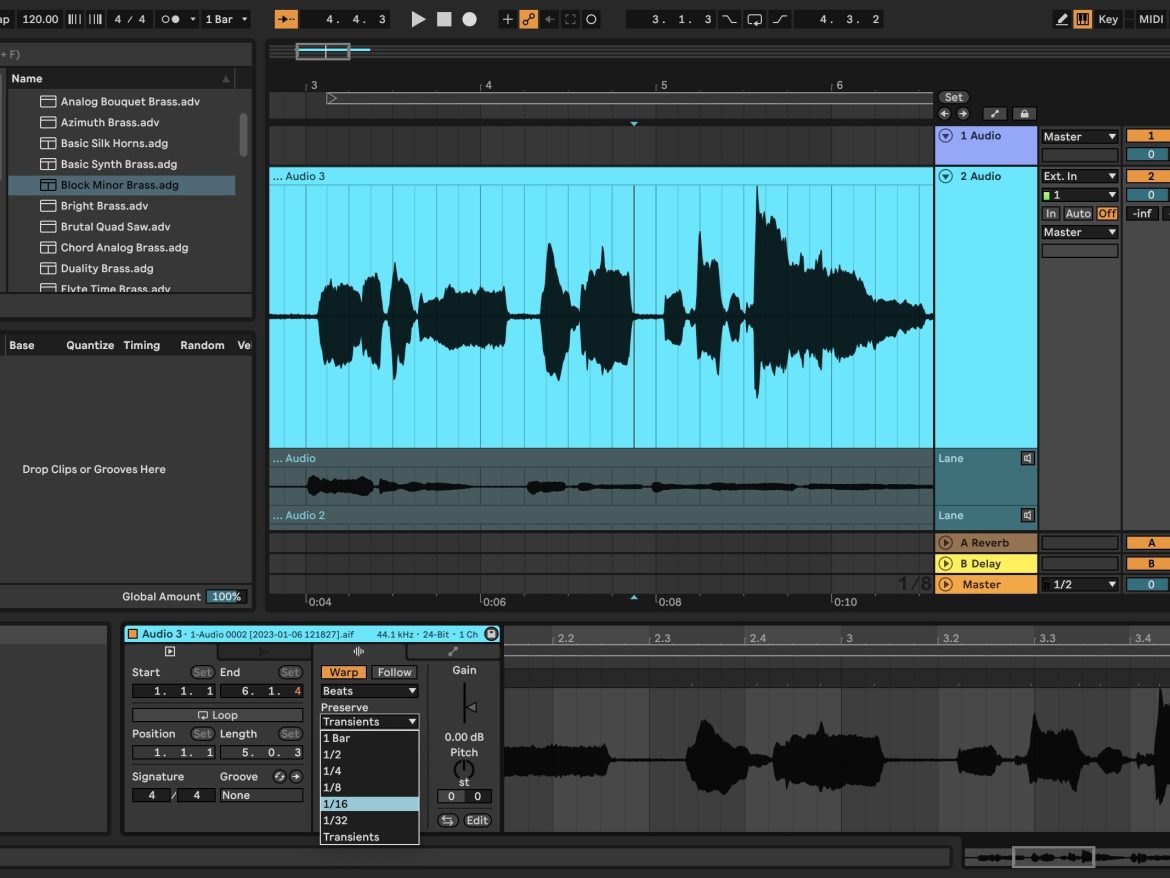Disable Warp in the clip view

click(343, 672)
